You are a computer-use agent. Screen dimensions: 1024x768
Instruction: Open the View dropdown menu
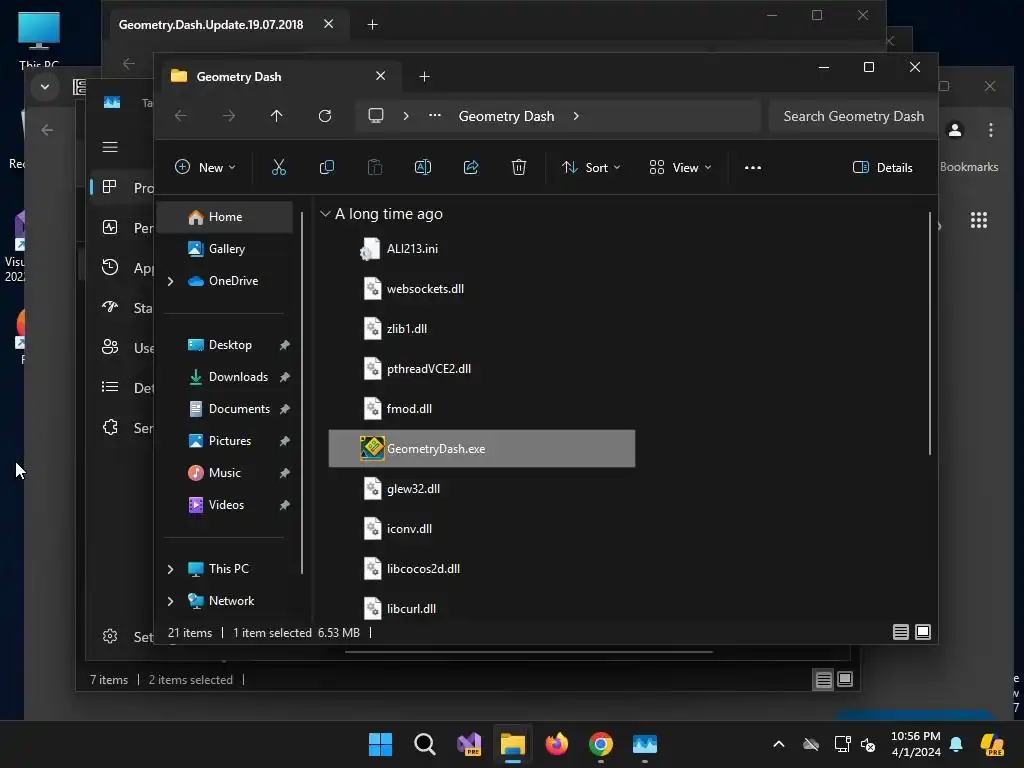point(680,168)
